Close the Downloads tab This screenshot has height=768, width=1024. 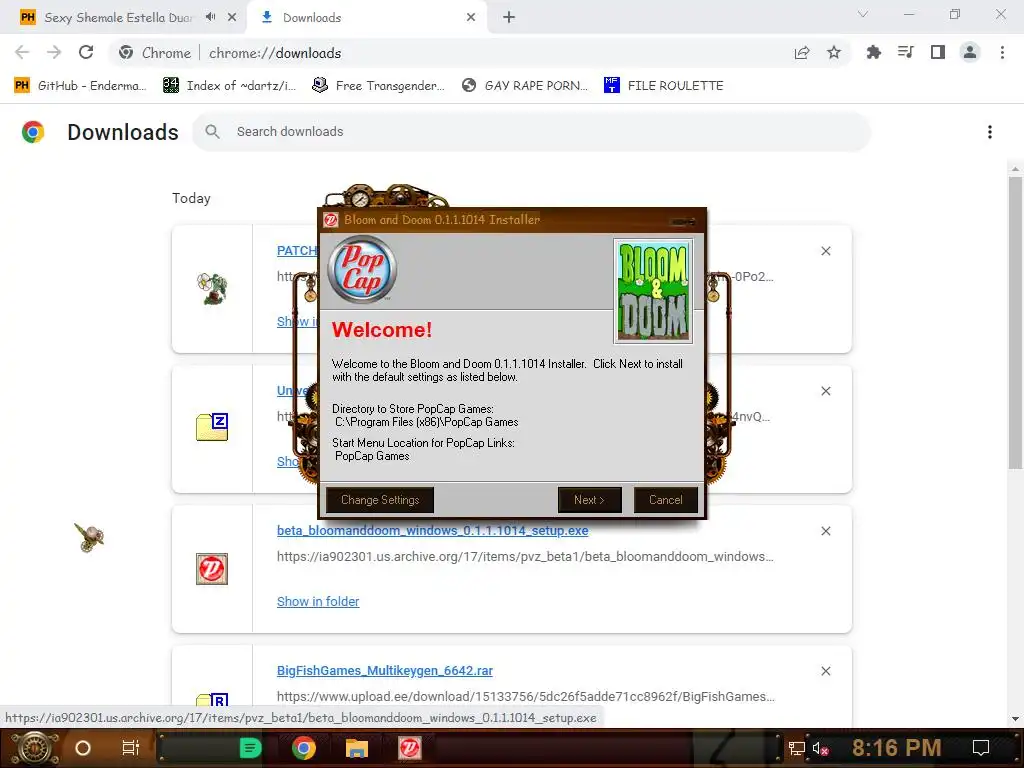pyautogui.click(x=471, y=17)
